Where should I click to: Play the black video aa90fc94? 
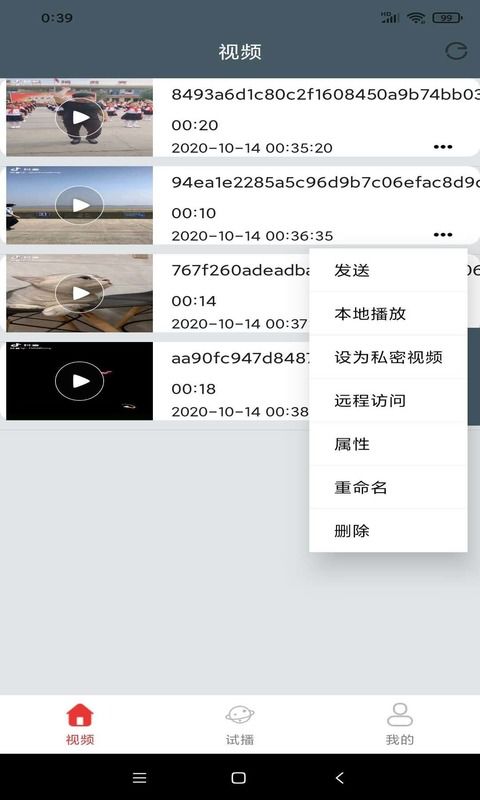(80, 381)
